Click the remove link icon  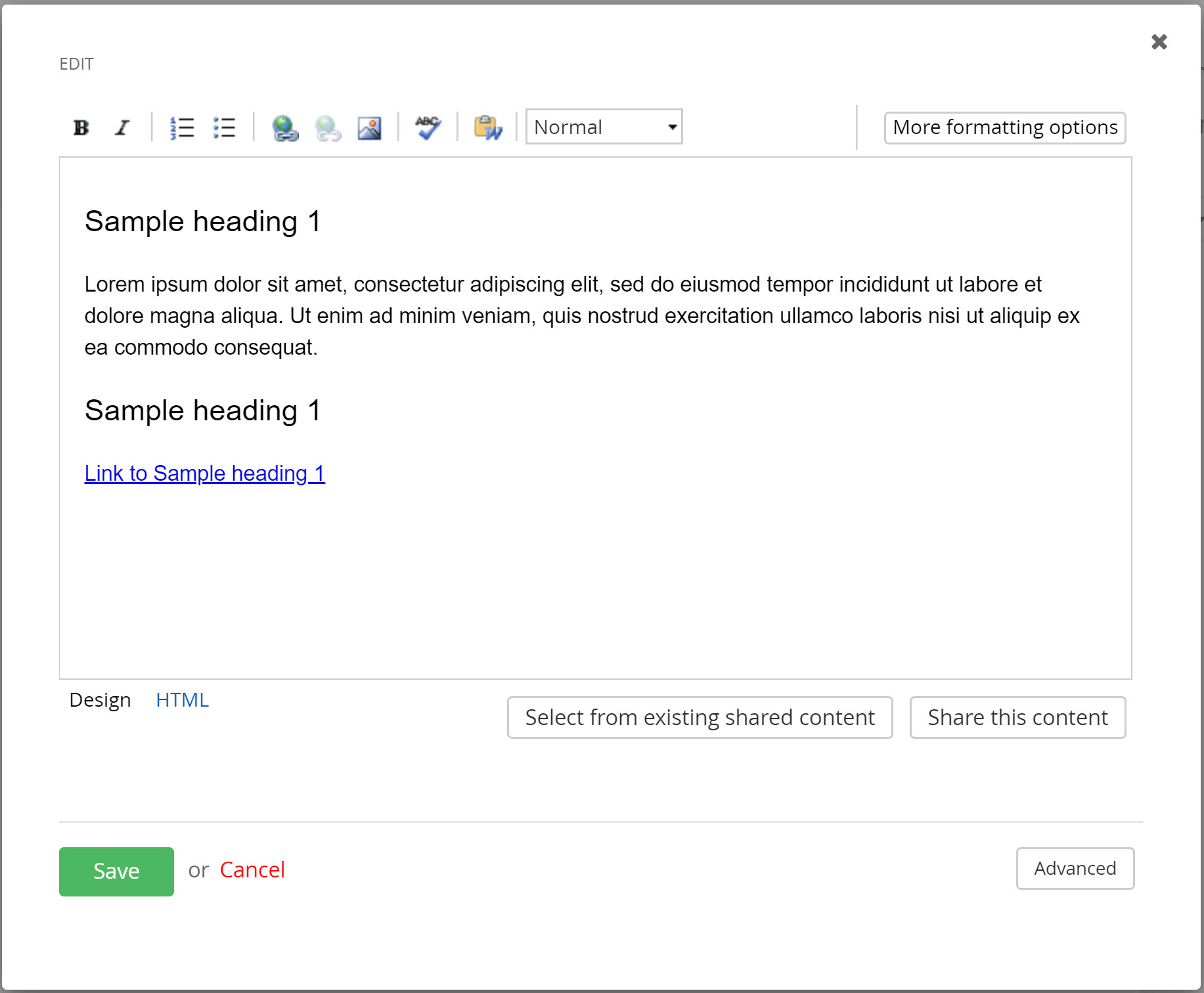click(328, 128)
